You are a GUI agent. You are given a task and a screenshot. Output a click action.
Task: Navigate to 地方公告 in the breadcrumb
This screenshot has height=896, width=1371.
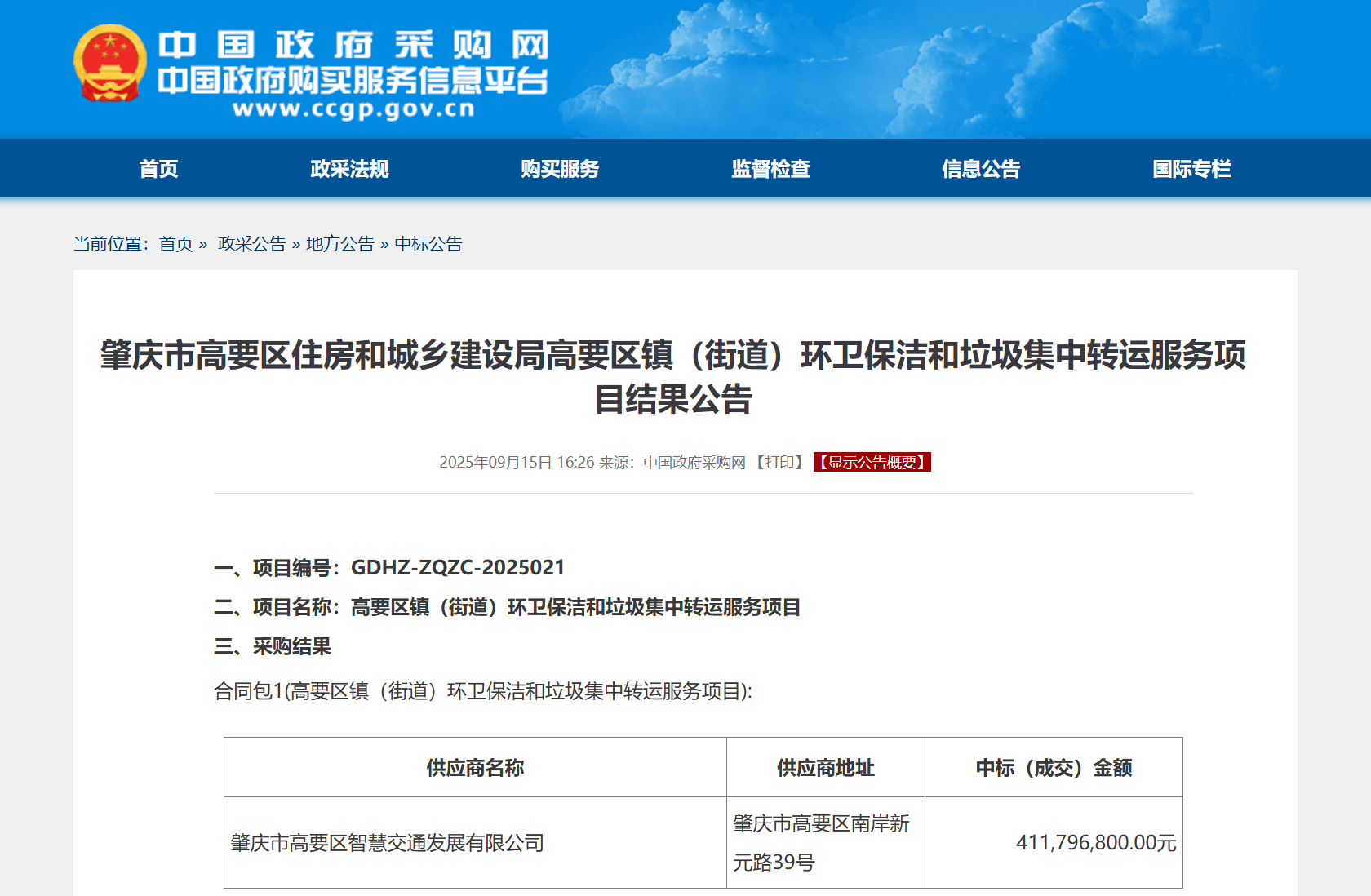[x=339, y=244]
